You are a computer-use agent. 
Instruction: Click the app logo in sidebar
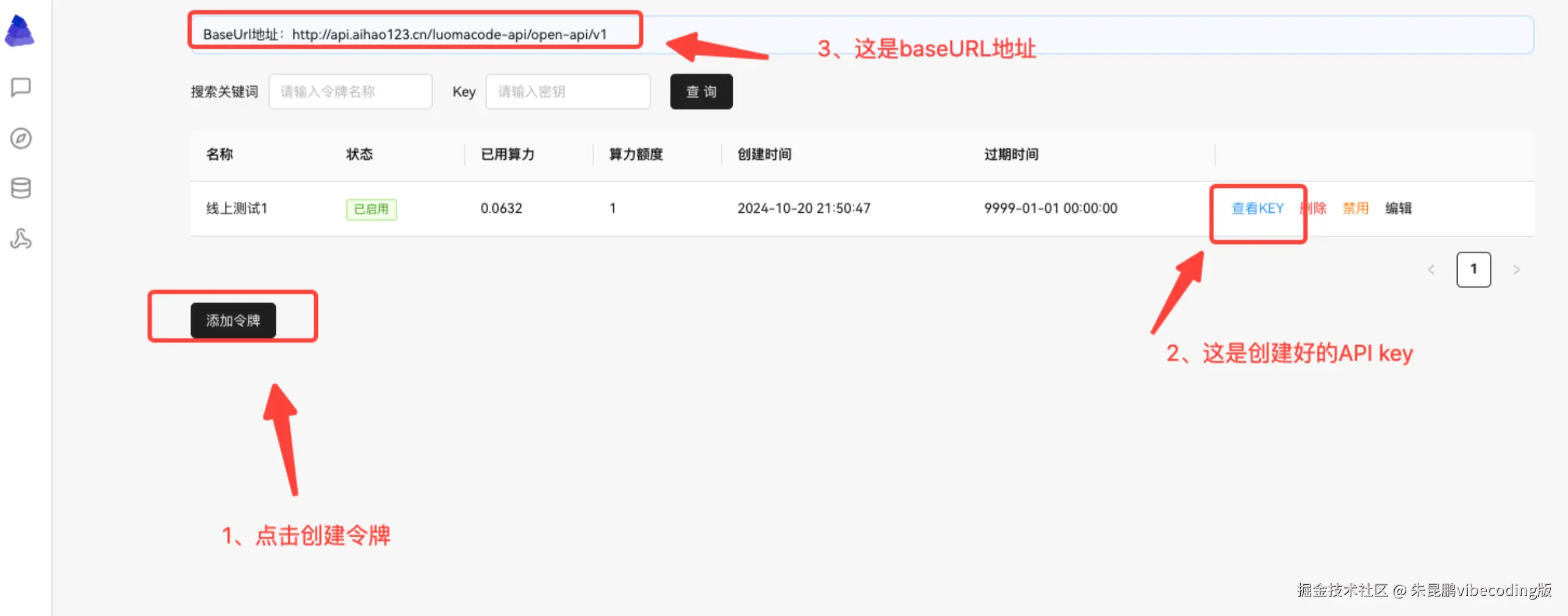20,31
